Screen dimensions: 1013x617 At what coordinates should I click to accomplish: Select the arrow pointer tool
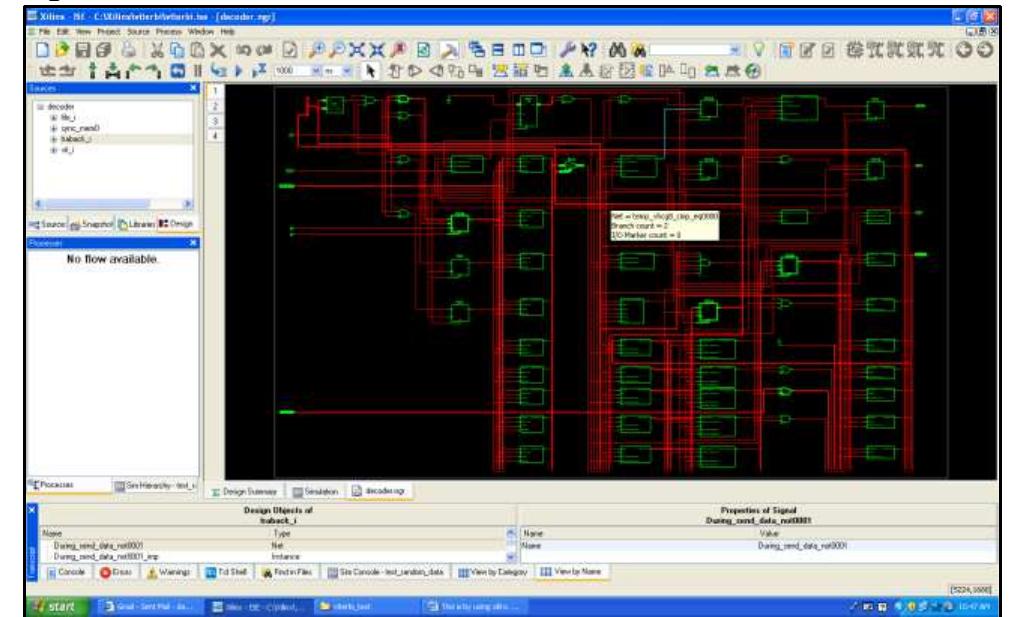370,71
